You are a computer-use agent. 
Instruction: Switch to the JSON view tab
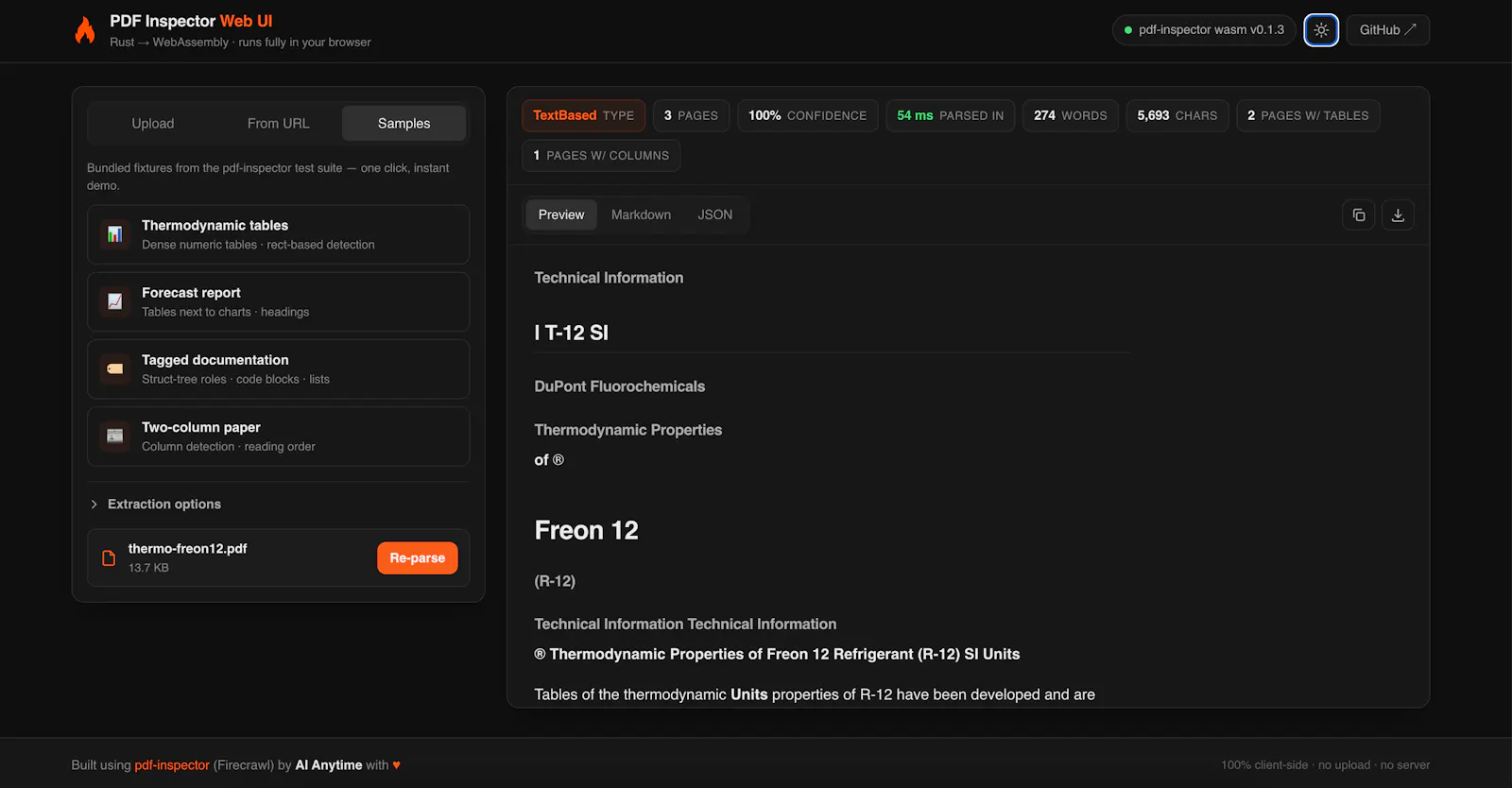(714, 214)
